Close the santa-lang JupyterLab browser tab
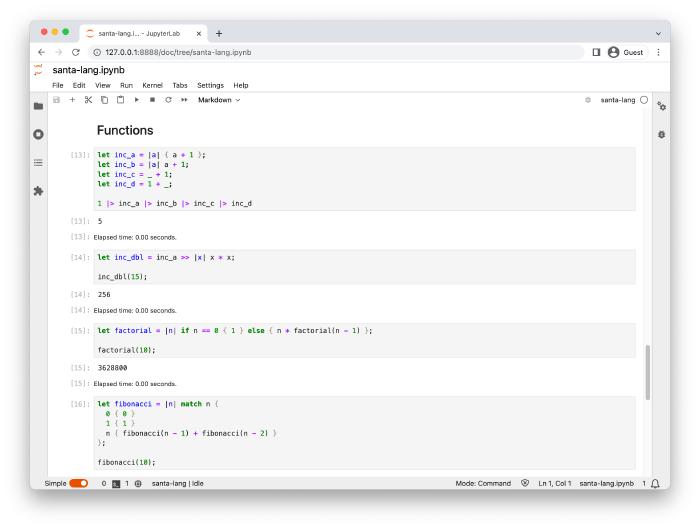700x529 pixels. (199, 33)
